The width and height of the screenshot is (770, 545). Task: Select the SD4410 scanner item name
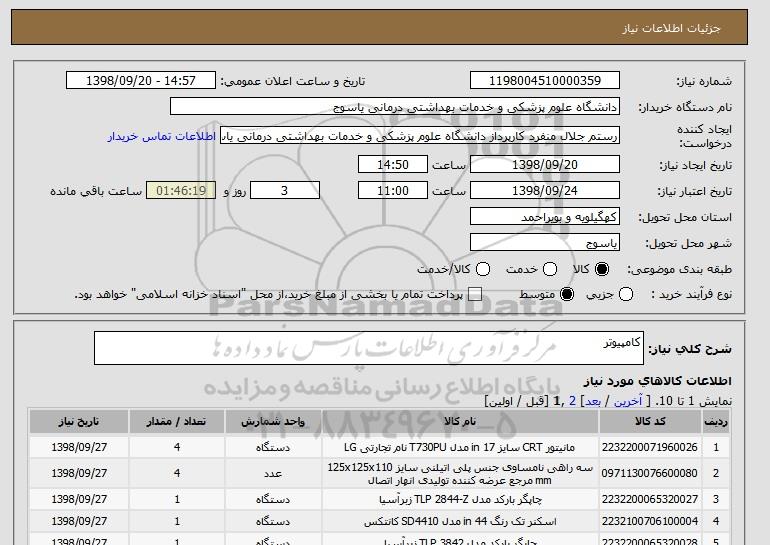(460, 521)
